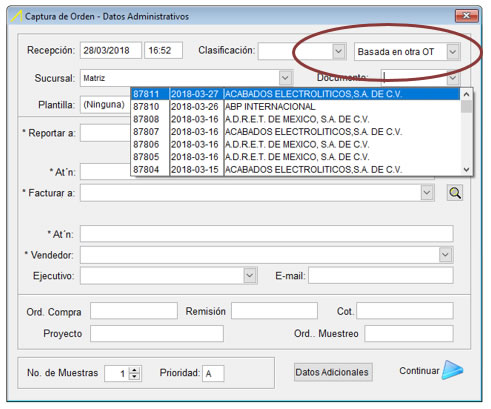The image size is (491, 409).
Task: Open the Facturar a dropdown arrow
Action: [427, 193]
